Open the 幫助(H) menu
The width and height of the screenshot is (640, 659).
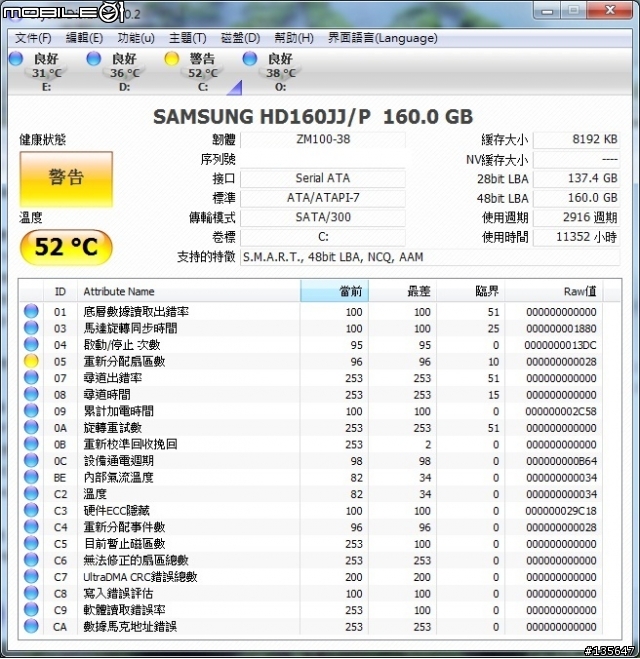[x=294, y=38]
